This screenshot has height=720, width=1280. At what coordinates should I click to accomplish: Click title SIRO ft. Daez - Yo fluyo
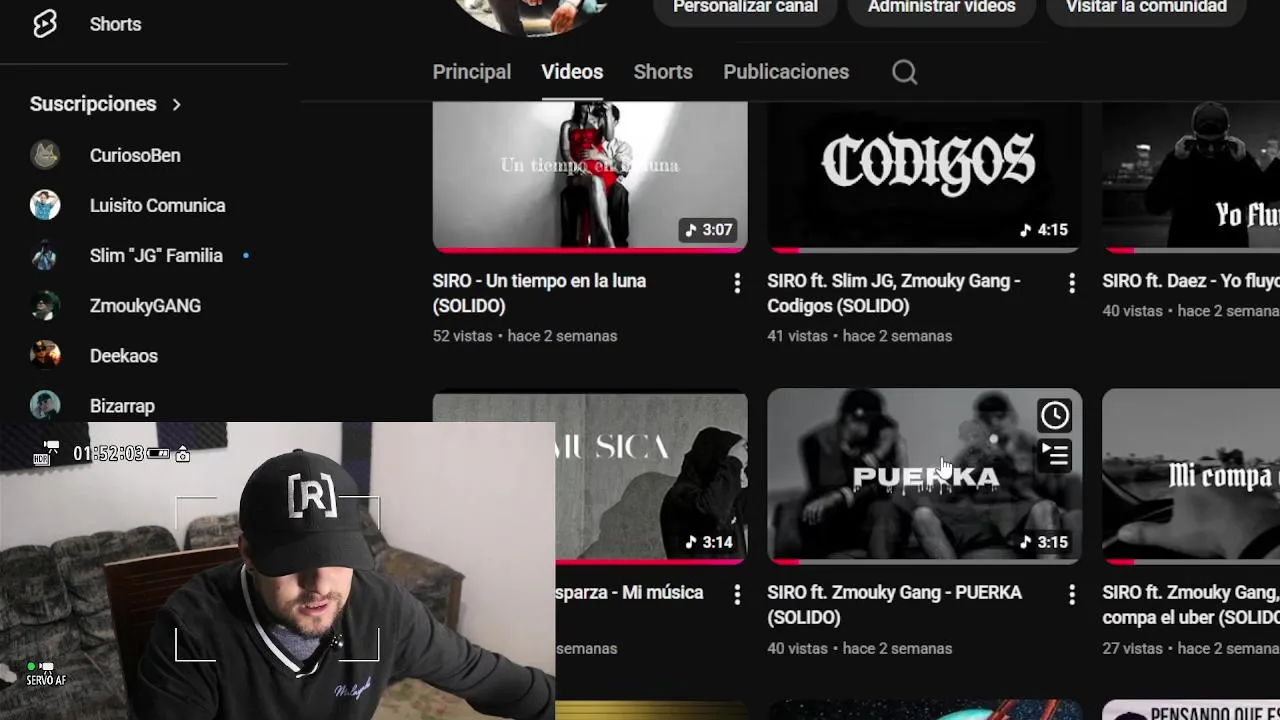coord(1191,281)
